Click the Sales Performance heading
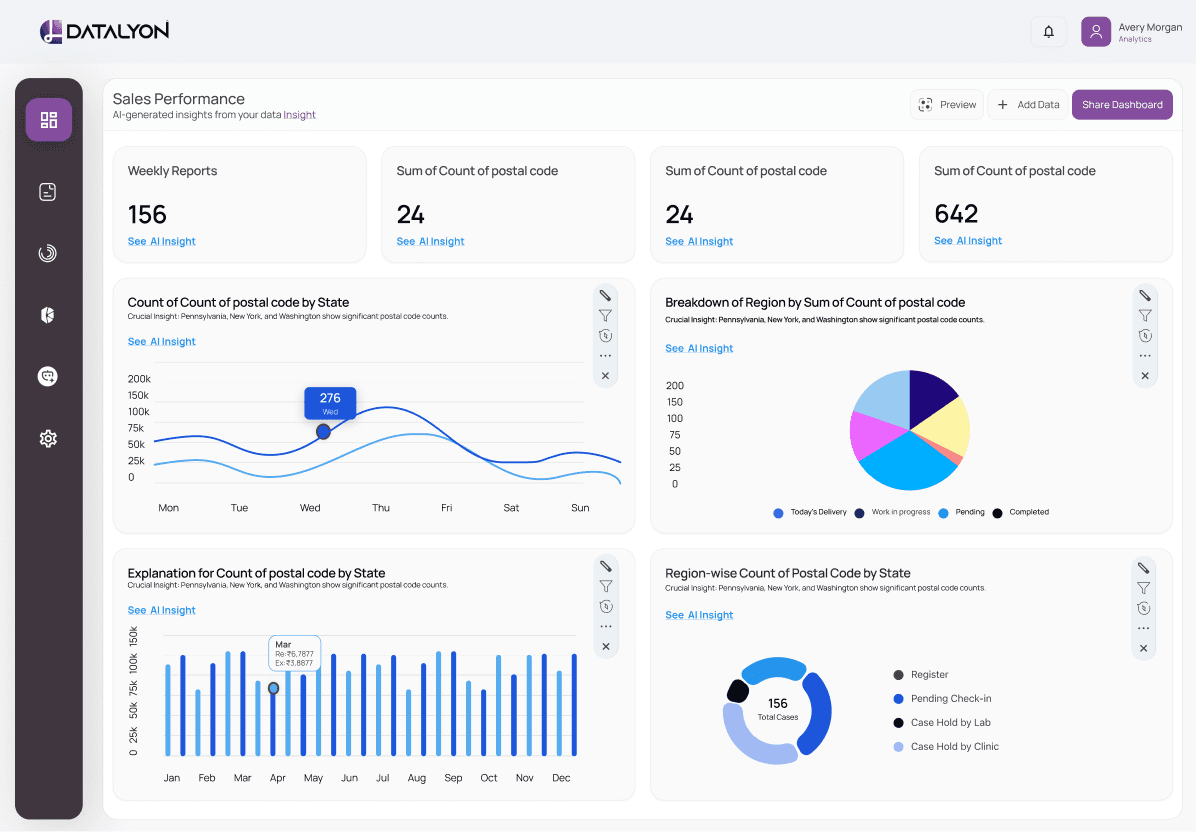Screen dimensions: 1196x832 coord(178,99)
